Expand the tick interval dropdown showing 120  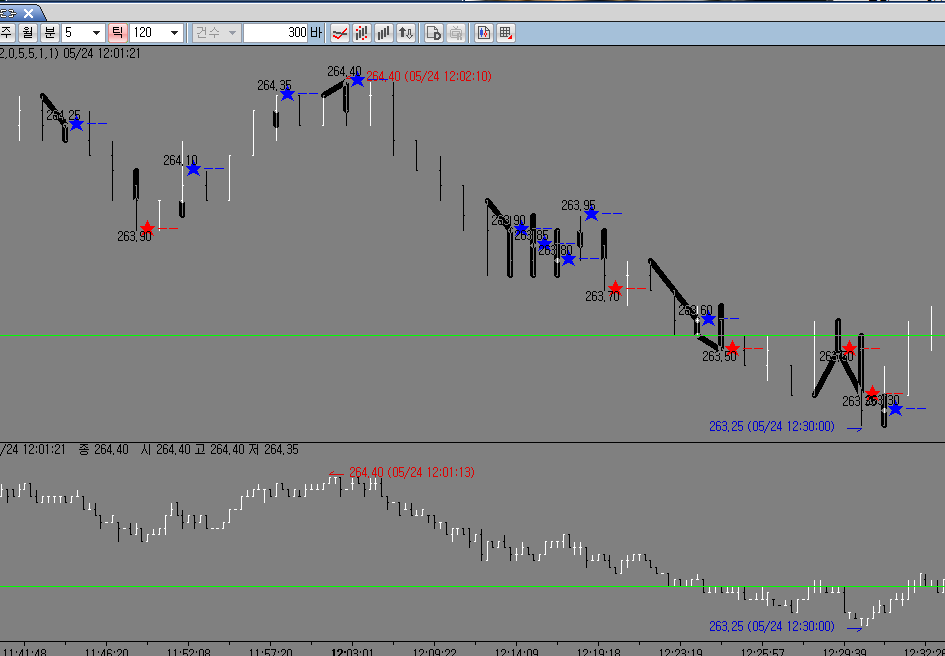coord(156,33)
